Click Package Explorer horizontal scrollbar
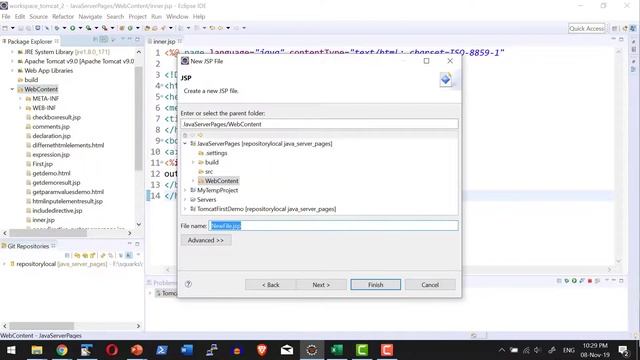Image resolution: width=640 pixels, height=360 pixels. (x=48, y=233)
